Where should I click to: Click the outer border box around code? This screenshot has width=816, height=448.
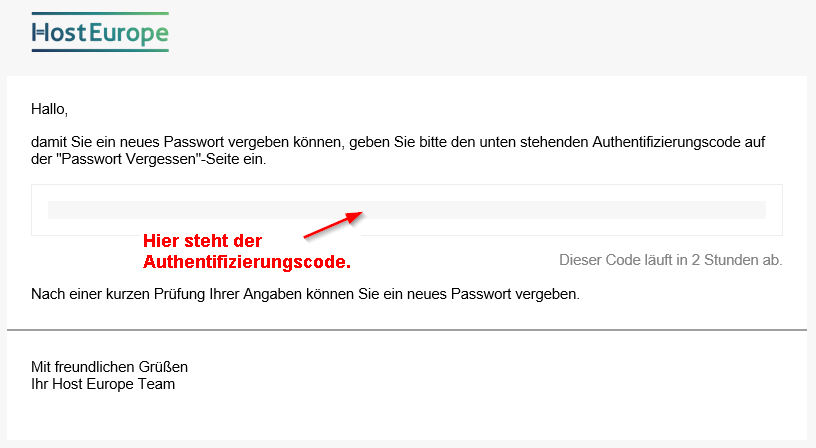[x=406, y=210]
